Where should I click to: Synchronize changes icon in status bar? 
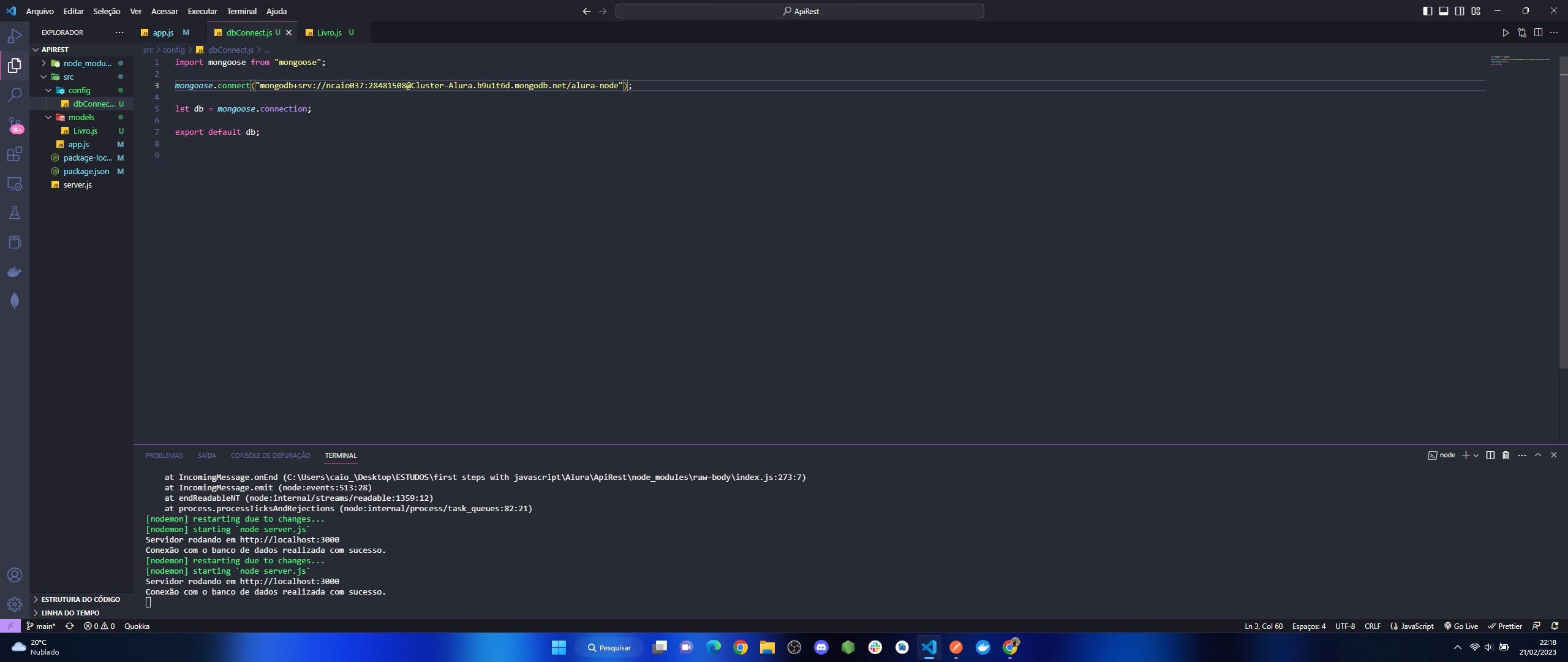click(70, 626)
